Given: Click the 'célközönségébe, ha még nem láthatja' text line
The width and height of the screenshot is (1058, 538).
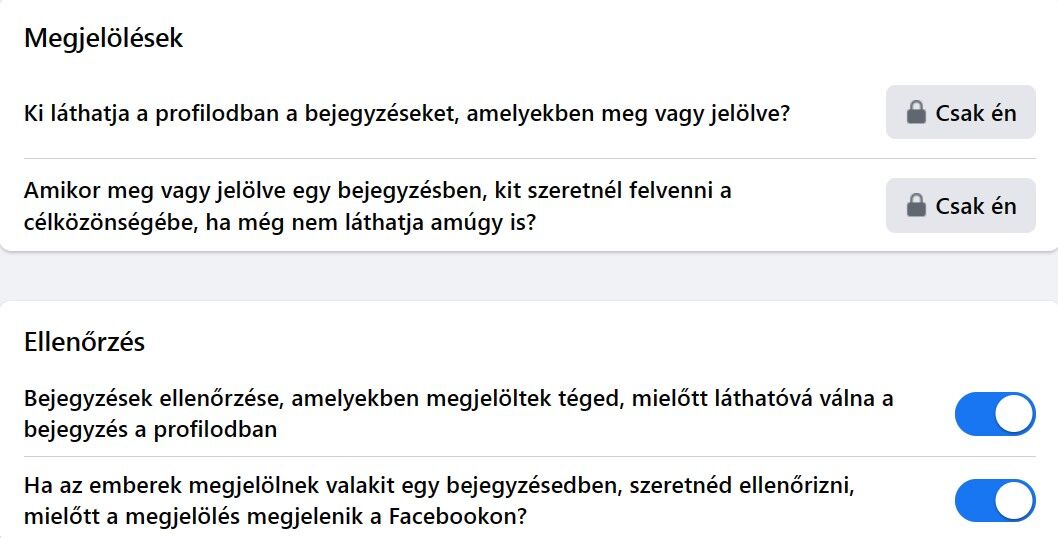Looking at the screenshot, I should click(x=279, y=221).
